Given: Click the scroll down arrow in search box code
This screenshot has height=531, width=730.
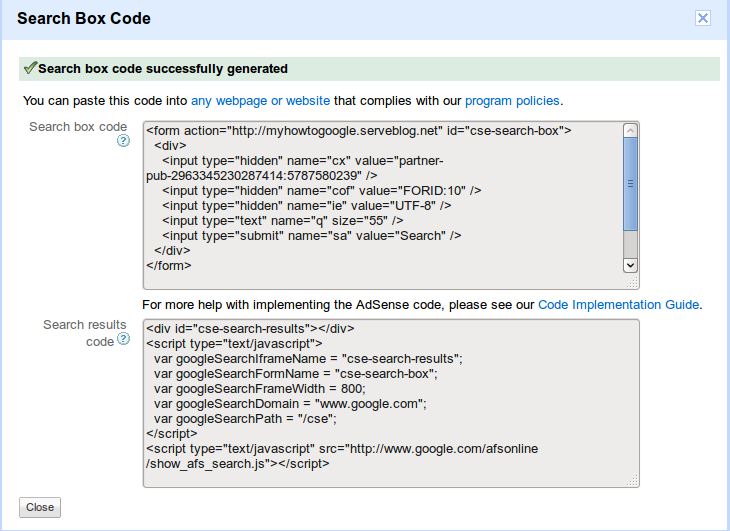Looking at the screenshot, I should click(630, 265).
